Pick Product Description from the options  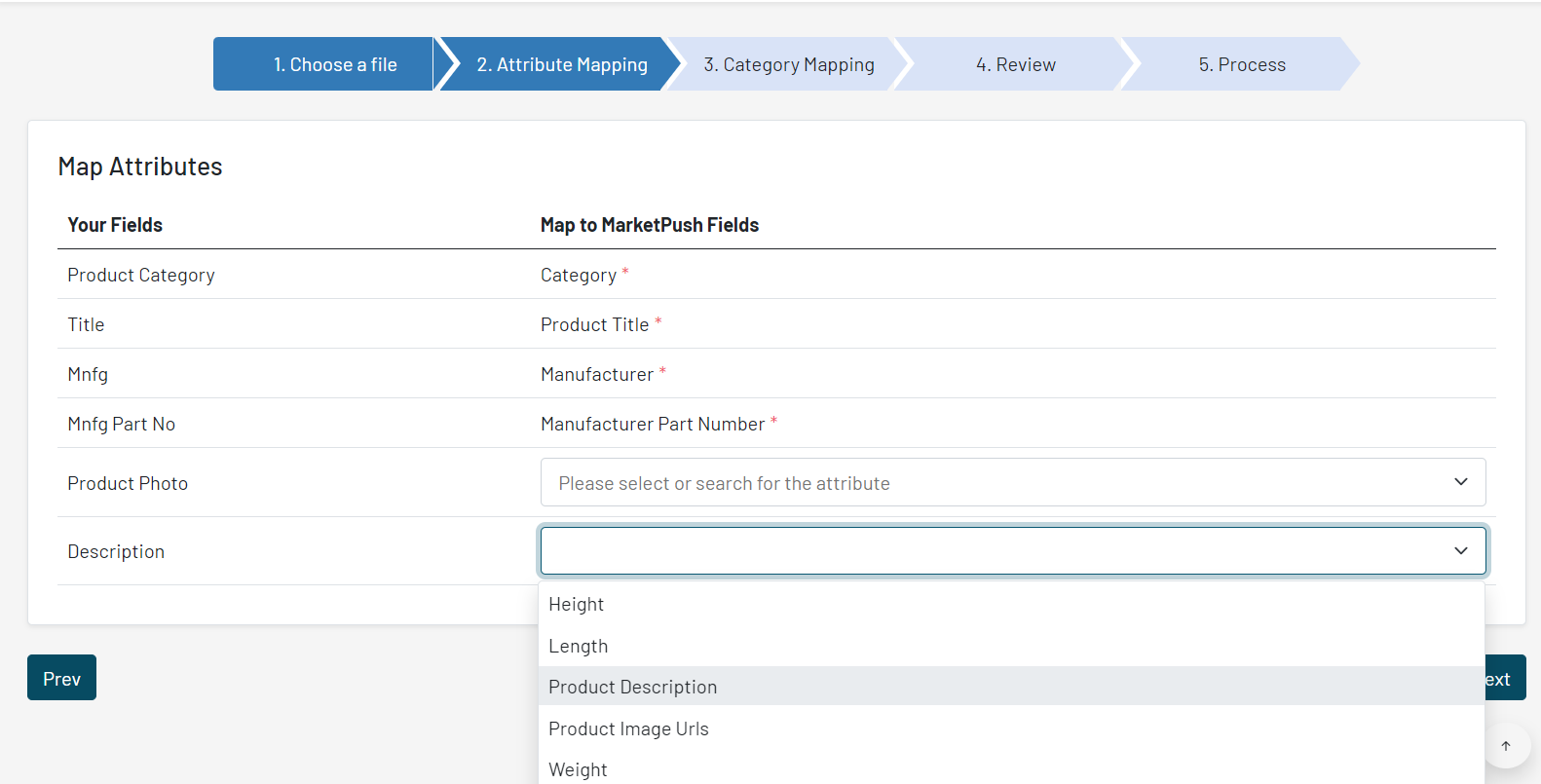pos(633,688)
